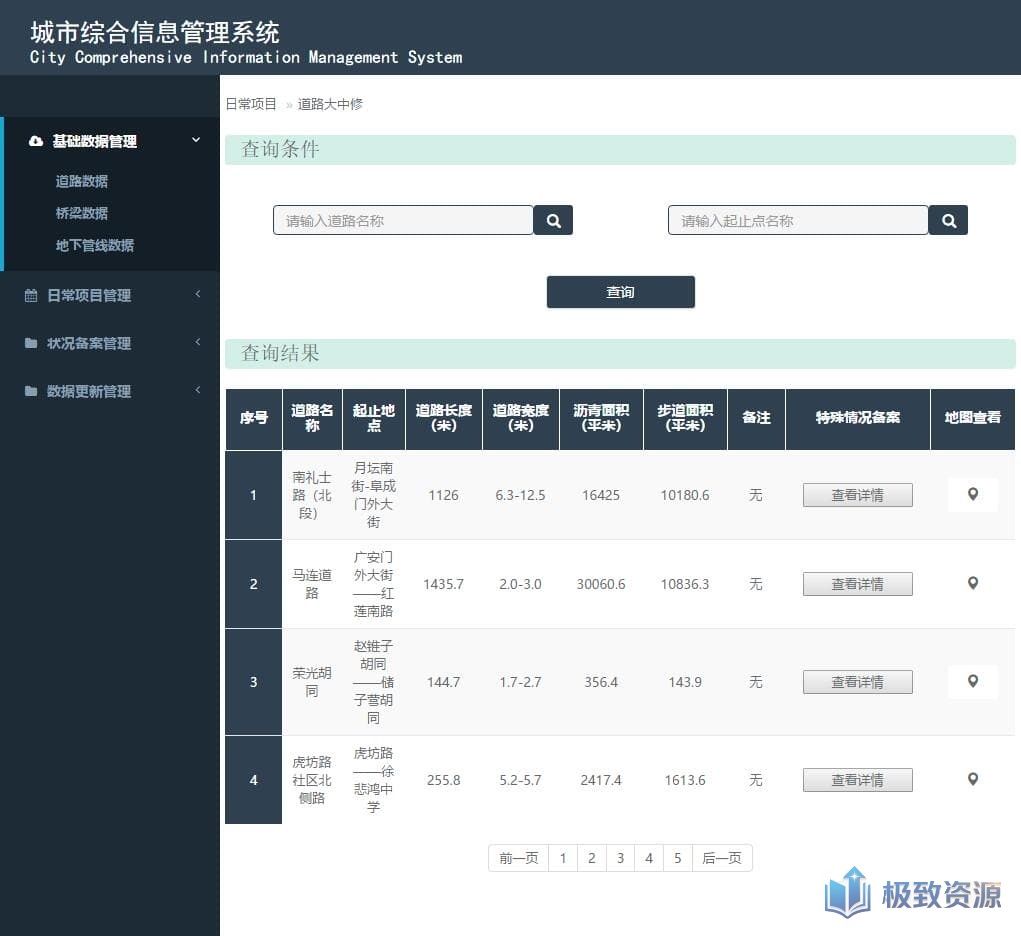Click 查看详情 for row 4
This screenshot has height=936, width=1021.
coord(858,780)
